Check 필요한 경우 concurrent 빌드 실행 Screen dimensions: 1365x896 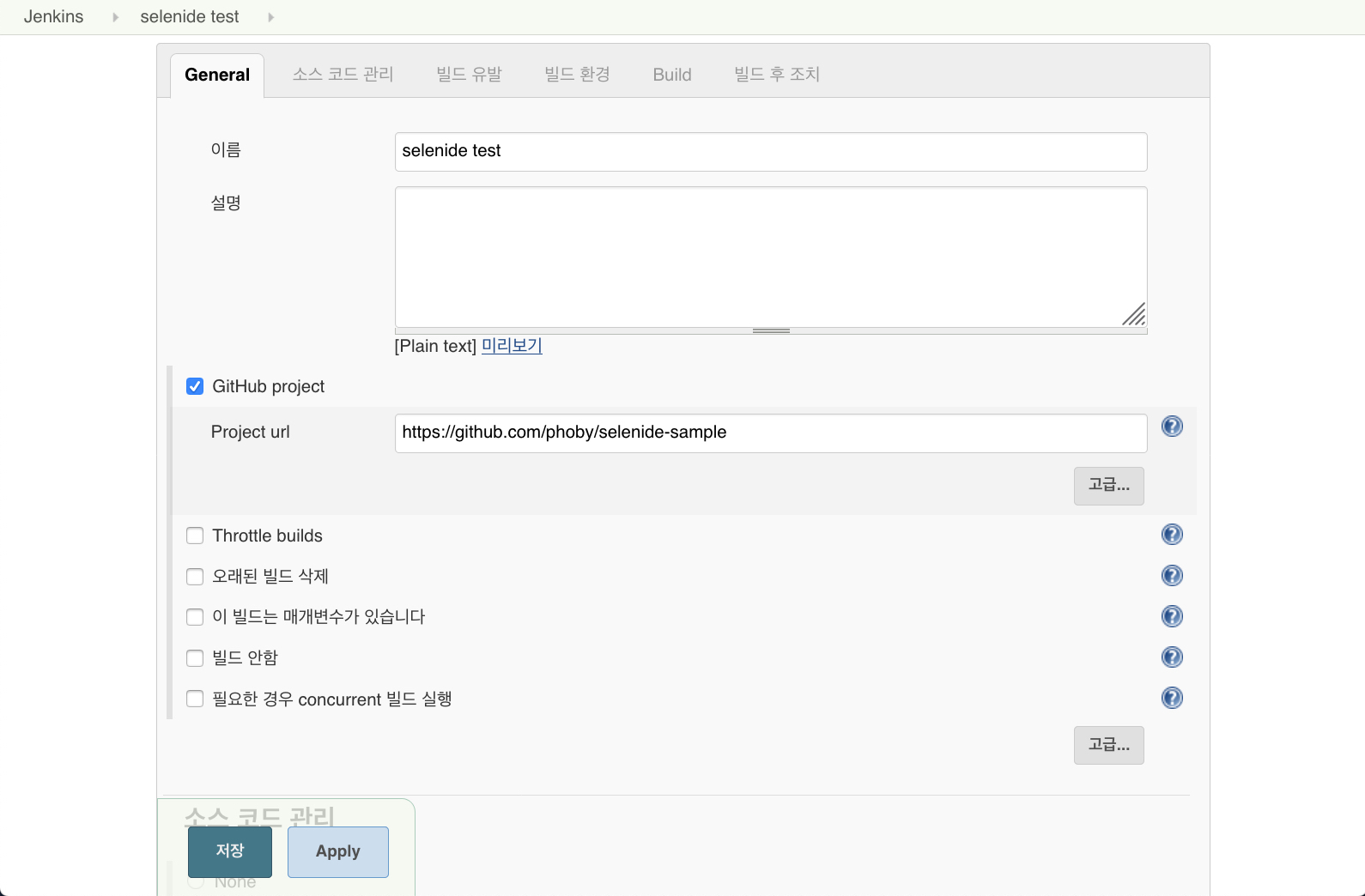(195, 699)
